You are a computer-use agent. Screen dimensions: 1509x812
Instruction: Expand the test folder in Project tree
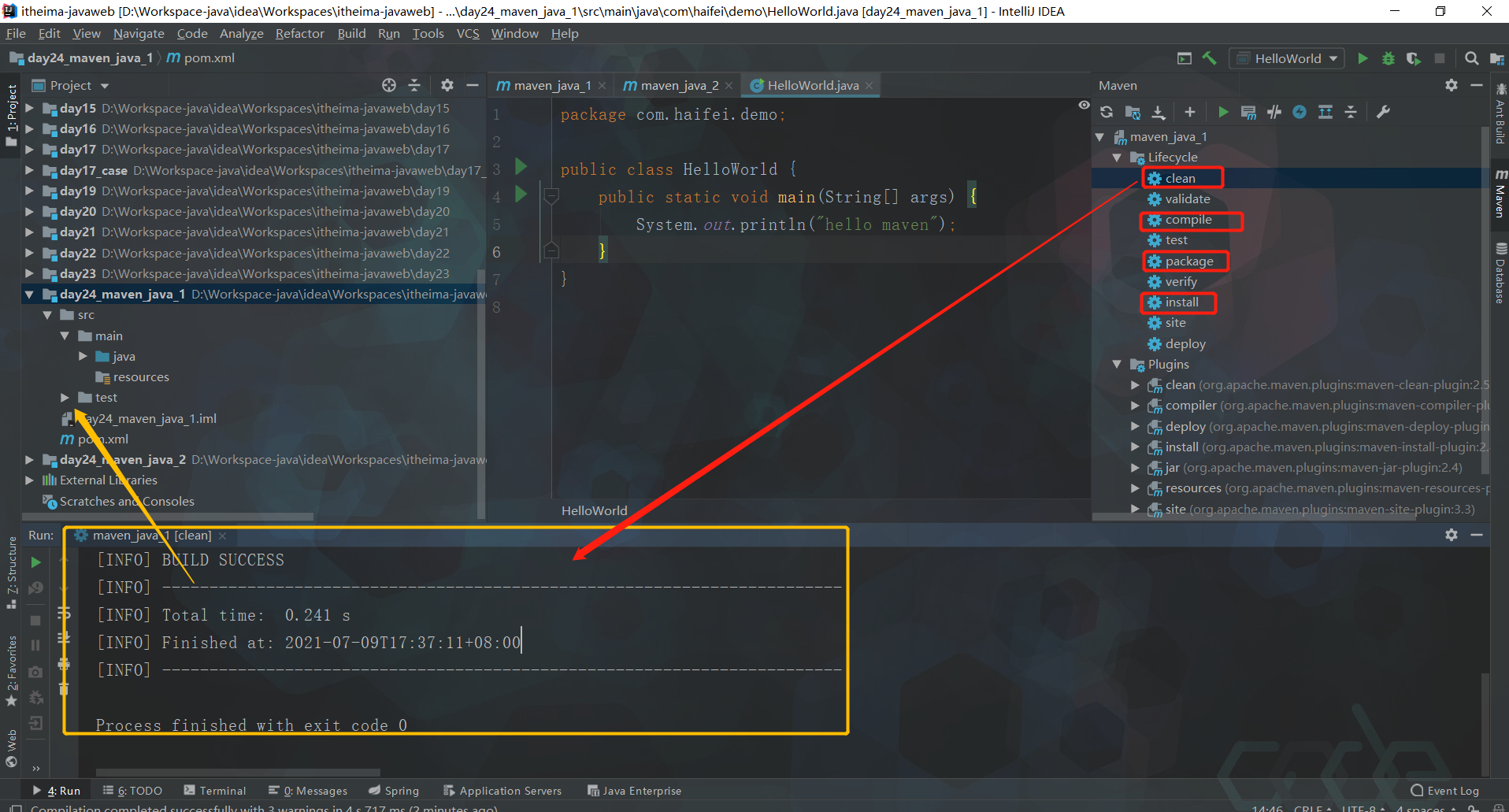65,398
